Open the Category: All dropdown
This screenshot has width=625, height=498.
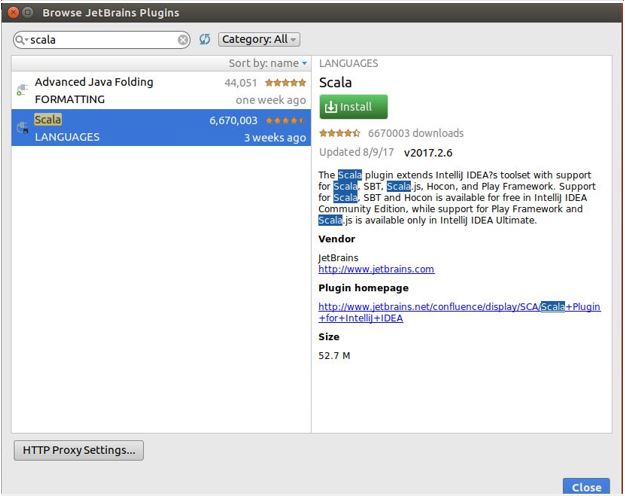point(259,39)
